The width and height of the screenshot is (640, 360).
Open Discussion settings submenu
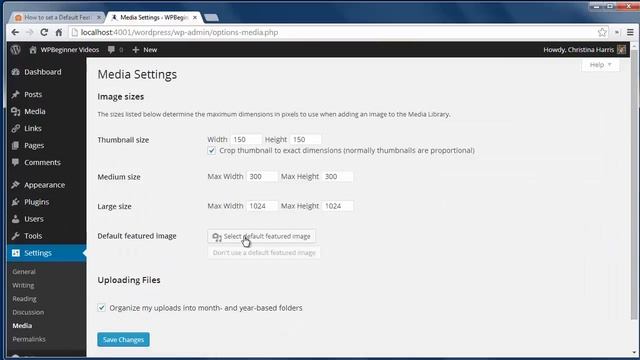coord(28,312)
